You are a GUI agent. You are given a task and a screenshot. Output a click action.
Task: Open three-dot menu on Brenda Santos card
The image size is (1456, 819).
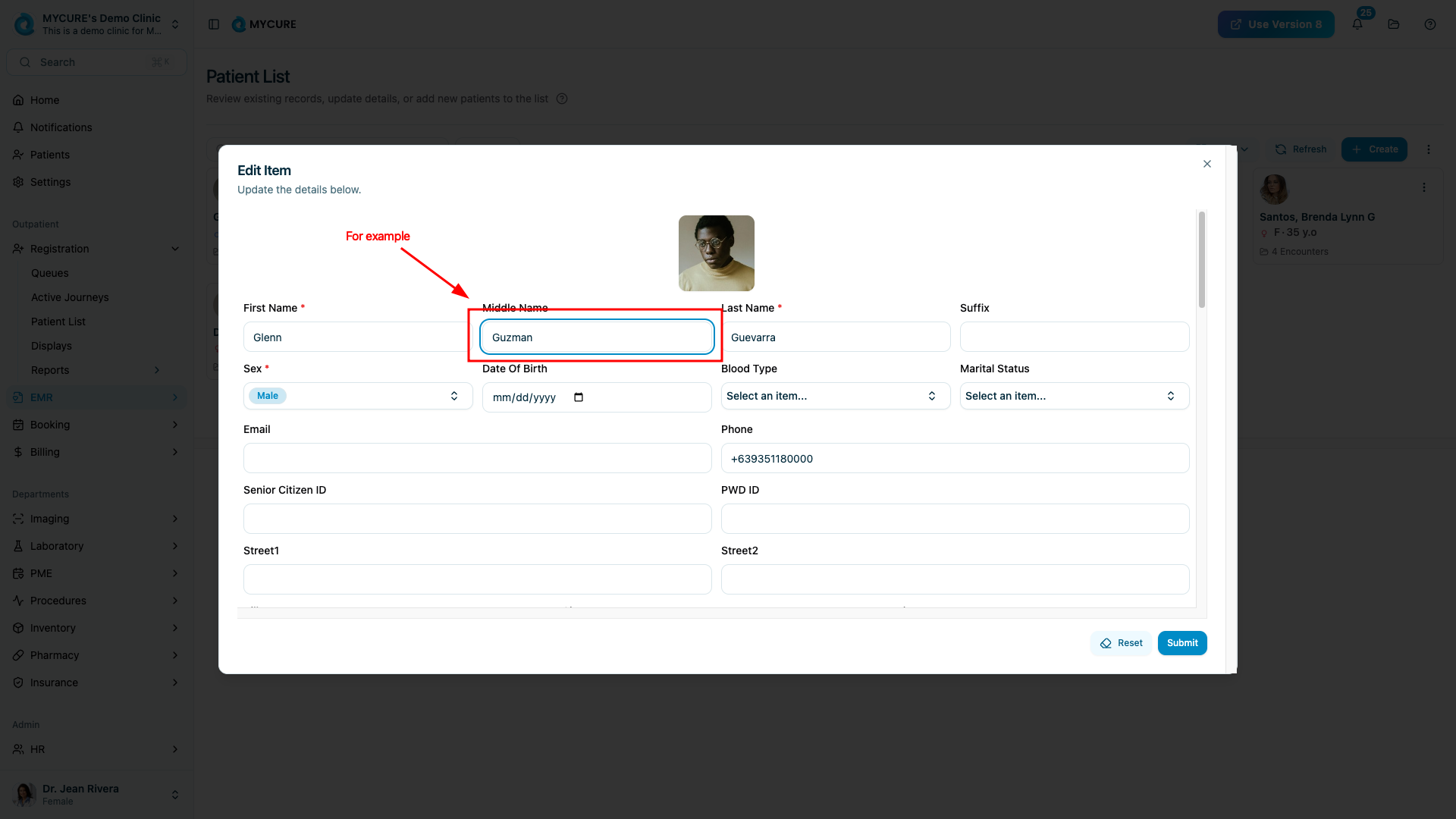pyautogui.click(x=1424, y=187)
